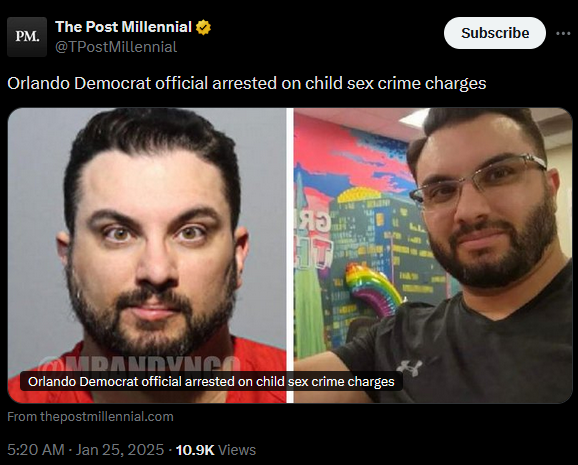
Task: Open The Post Millennial display name
Action: (123, 27)
